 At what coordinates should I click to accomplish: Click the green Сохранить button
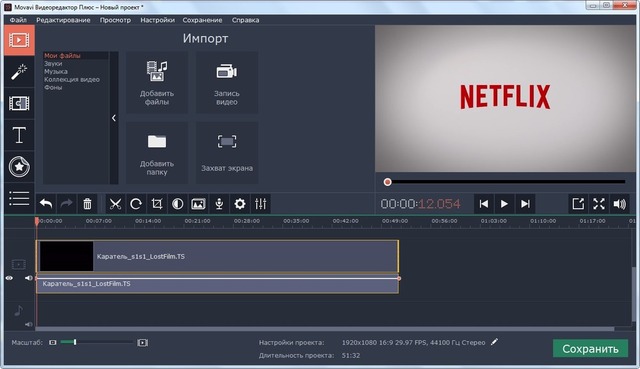(x=590, y=349)
